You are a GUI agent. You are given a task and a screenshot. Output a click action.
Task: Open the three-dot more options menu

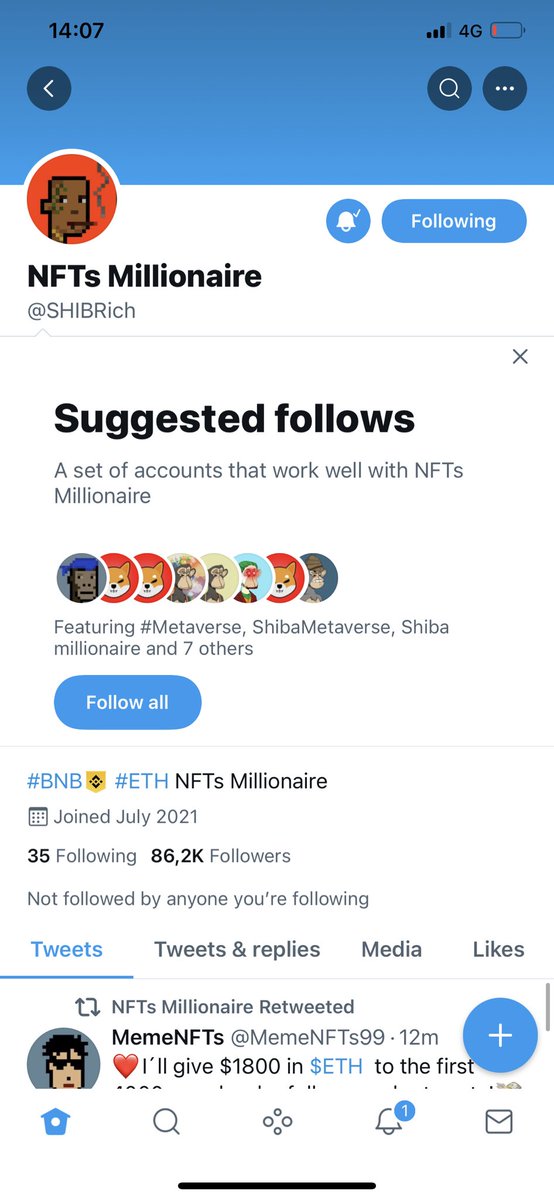505,89
